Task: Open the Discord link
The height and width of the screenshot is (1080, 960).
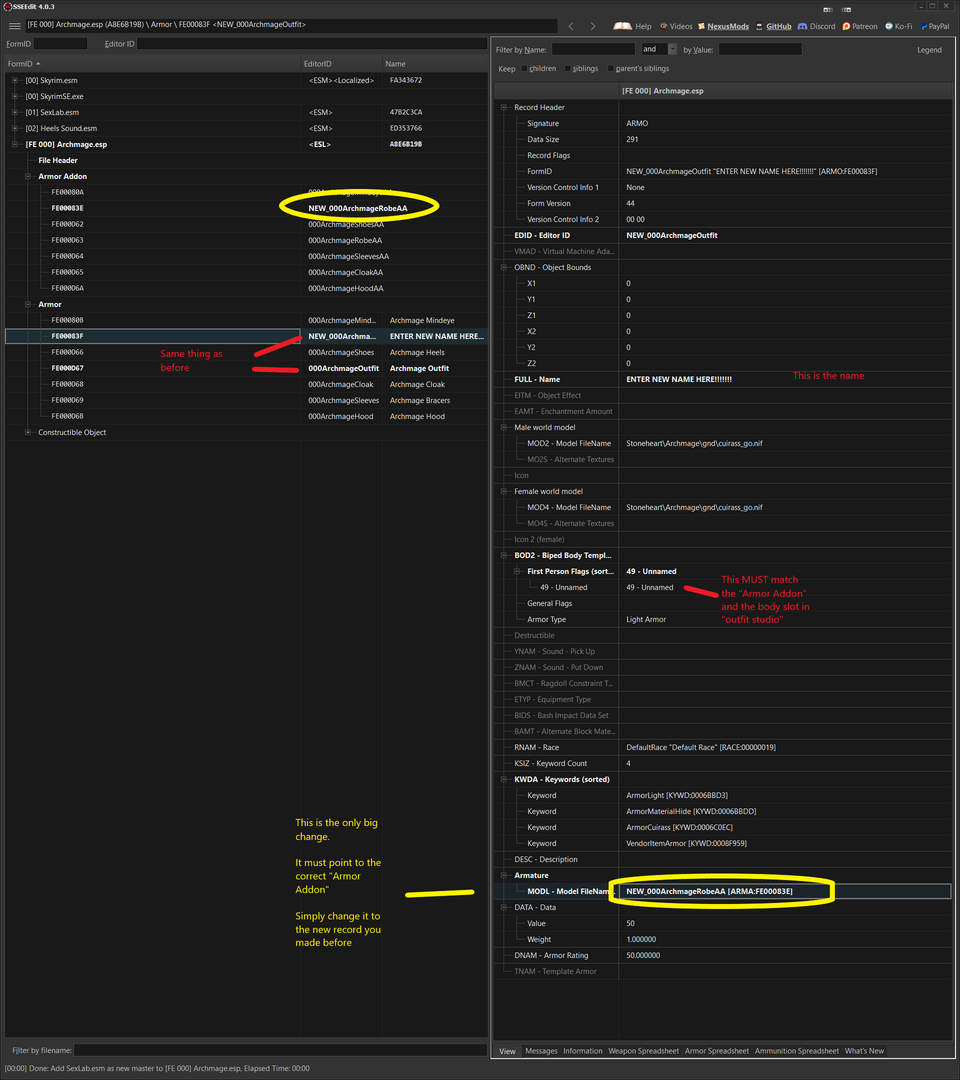Action: coord(817,26)
